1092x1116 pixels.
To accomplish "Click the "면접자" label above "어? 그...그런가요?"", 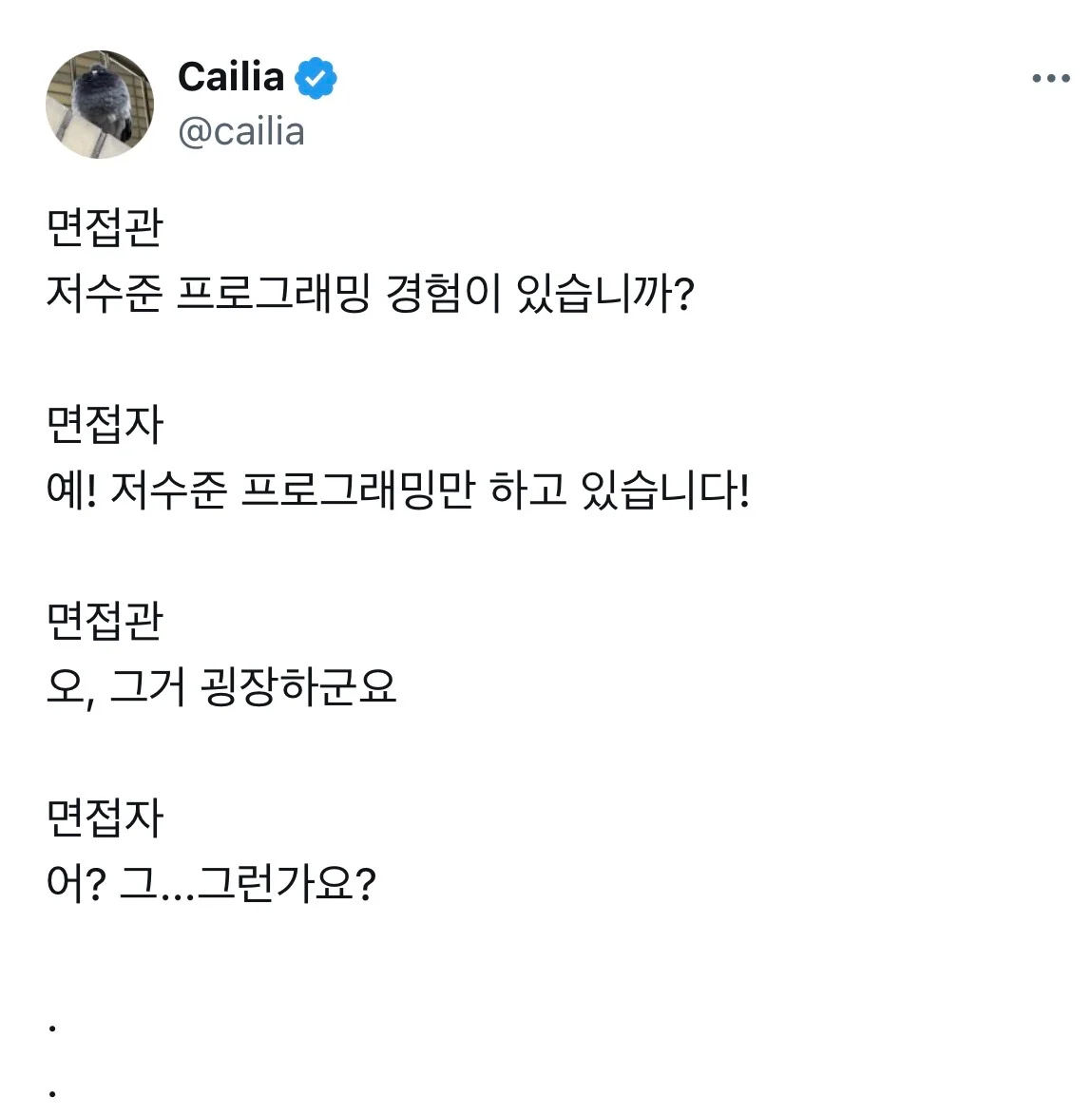I will tap(105, 818).
